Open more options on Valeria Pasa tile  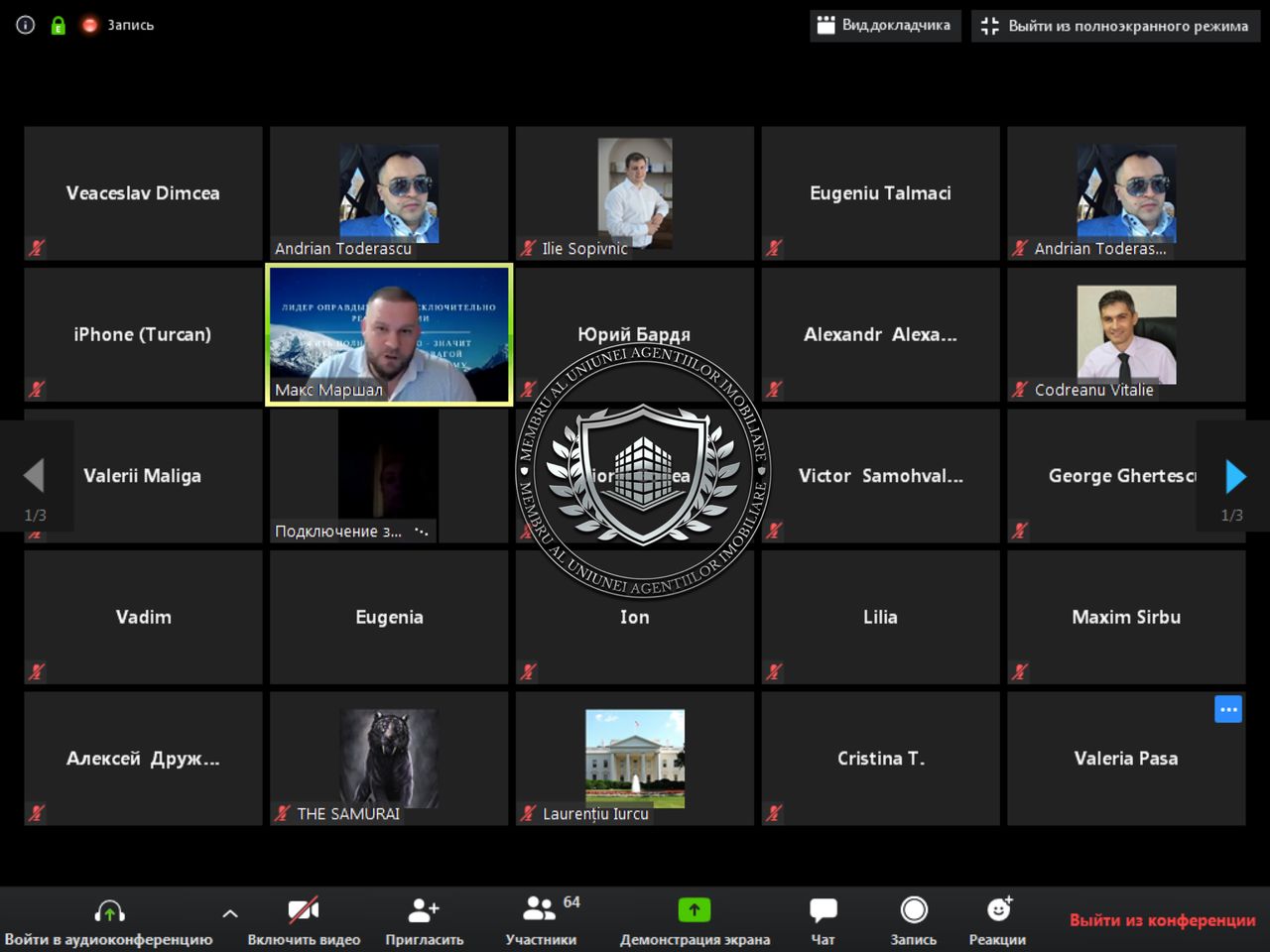pyautogui.click(x=1228, y=709)
